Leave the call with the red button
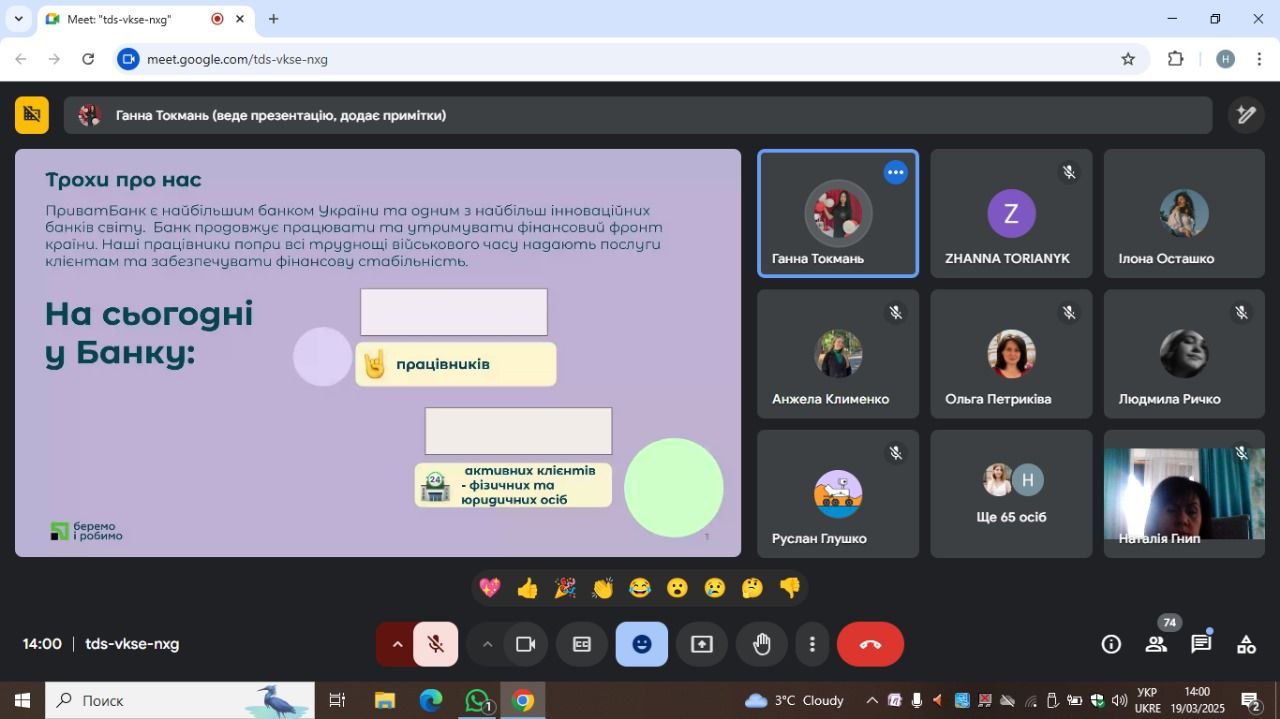Image resolution: width=1280 pixels, height=719 pixels. coord(870,644)
